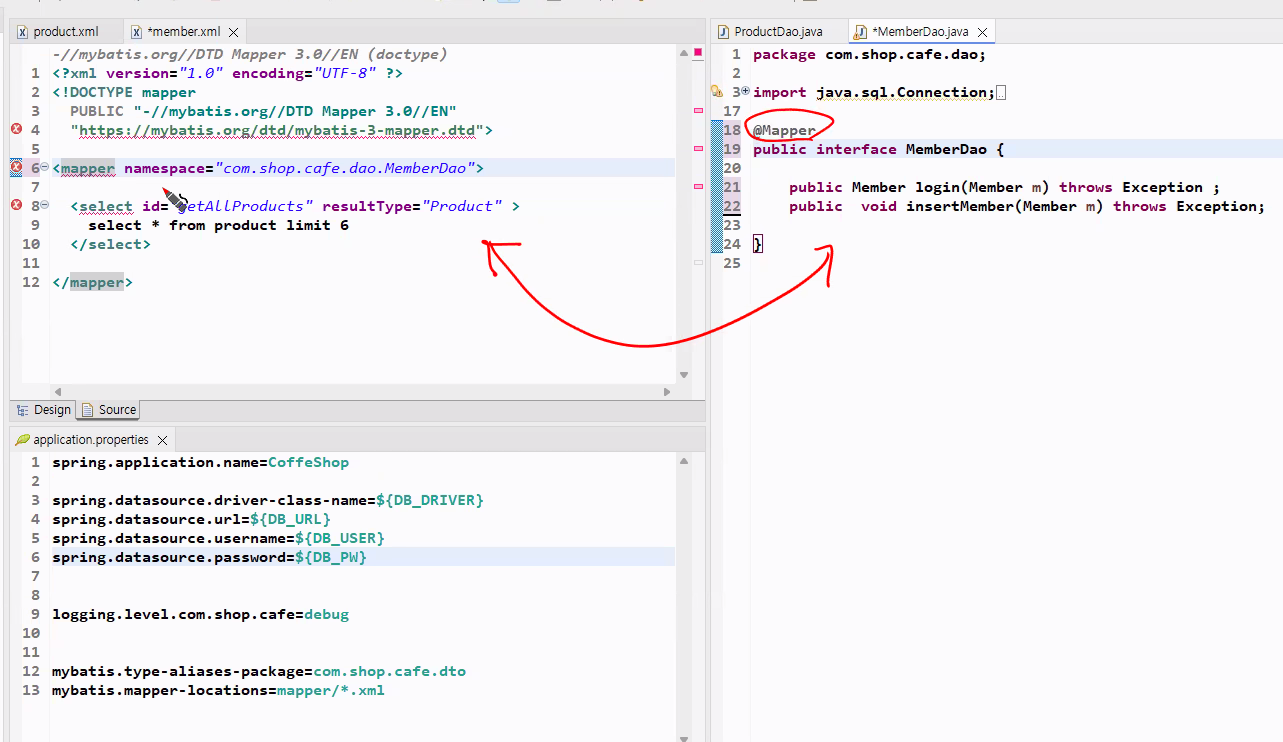Click the mybatis DTD URL string on line 4
Image resolution: width=1283 pixels, height=742 pixels.
tap(277, 130)
